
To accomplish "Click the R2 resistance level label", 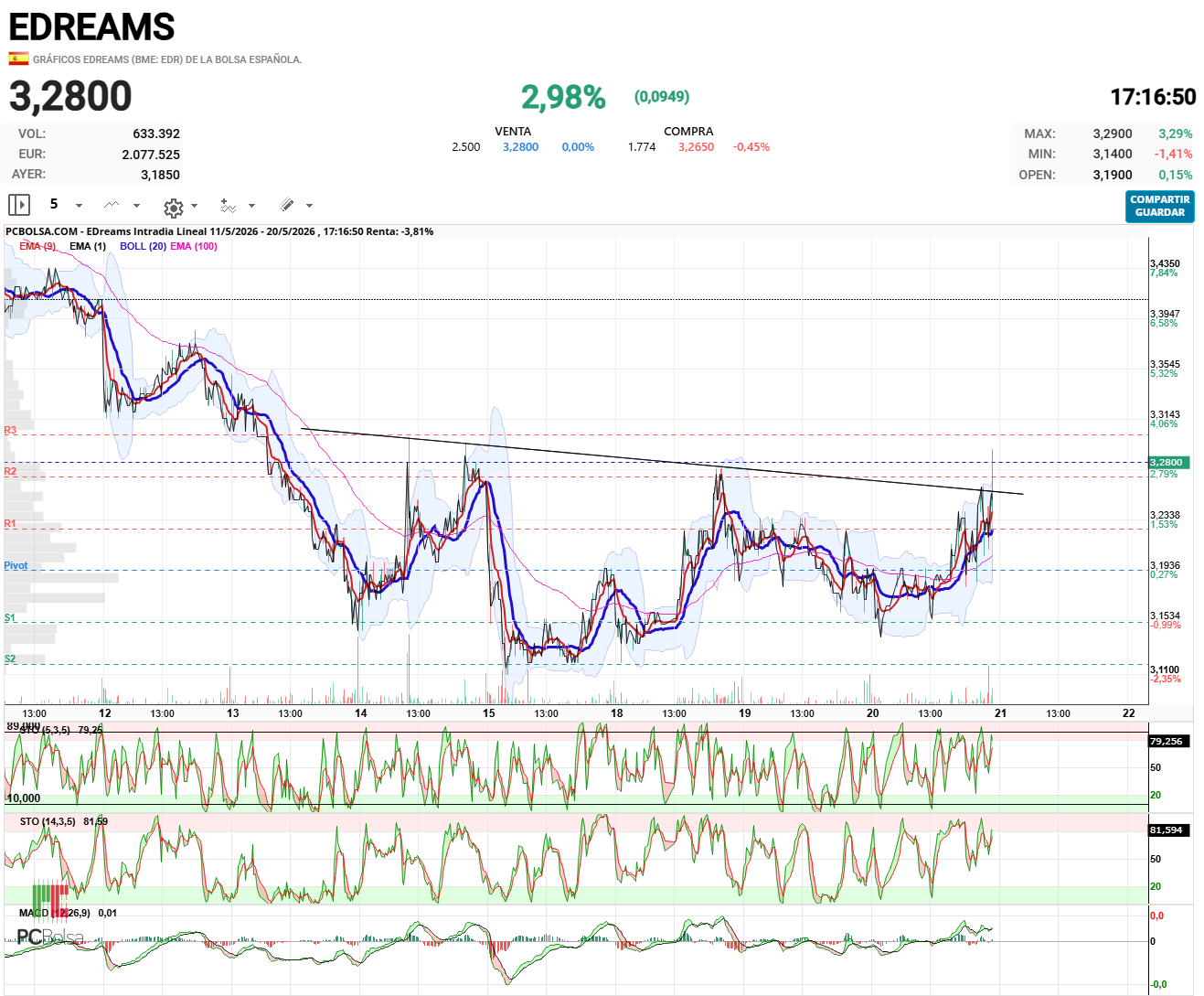I will [x=10, y=472].
